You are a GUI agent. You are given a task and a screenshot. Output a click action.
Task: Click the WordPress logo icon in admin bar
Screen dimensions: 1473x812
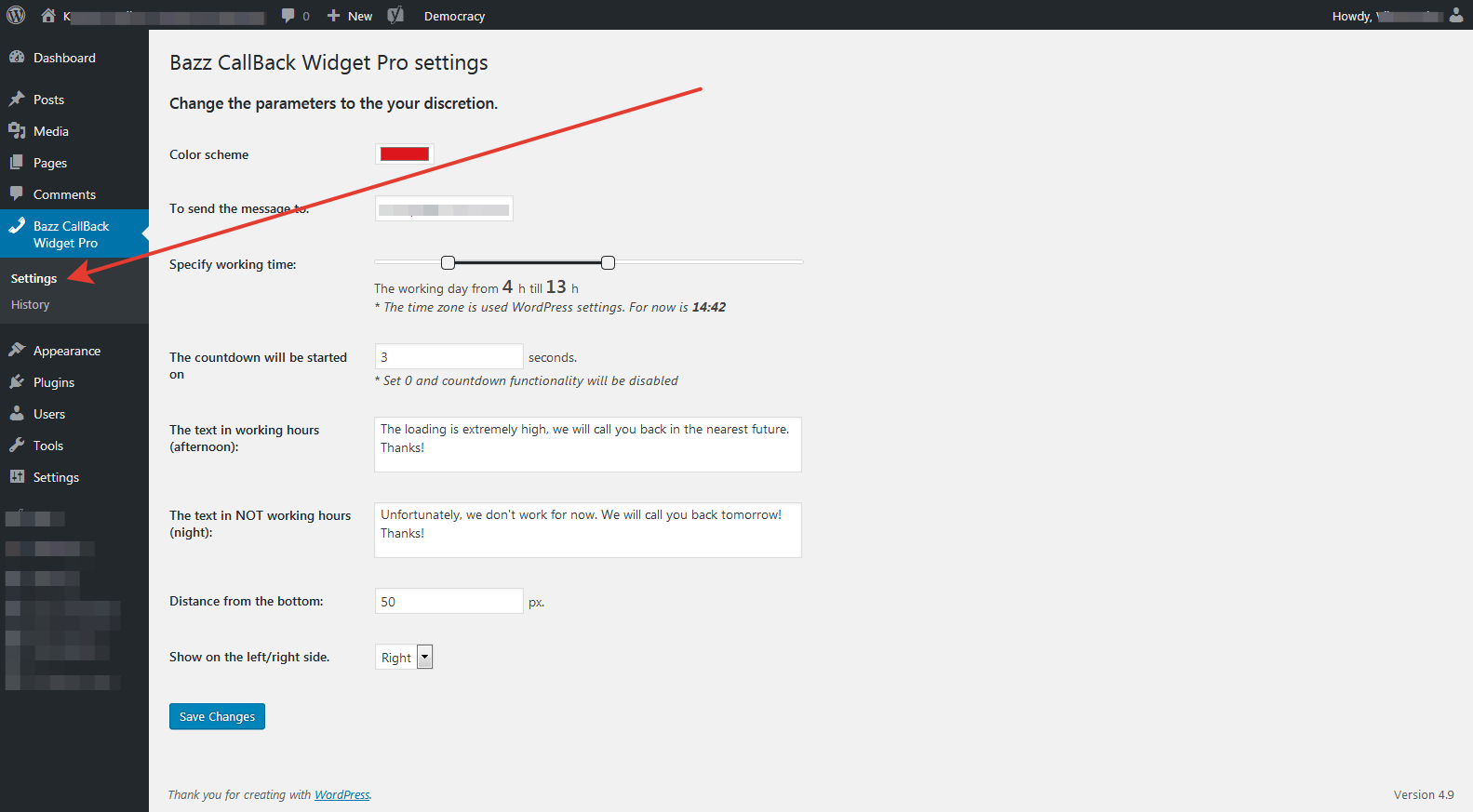[16, 15]
